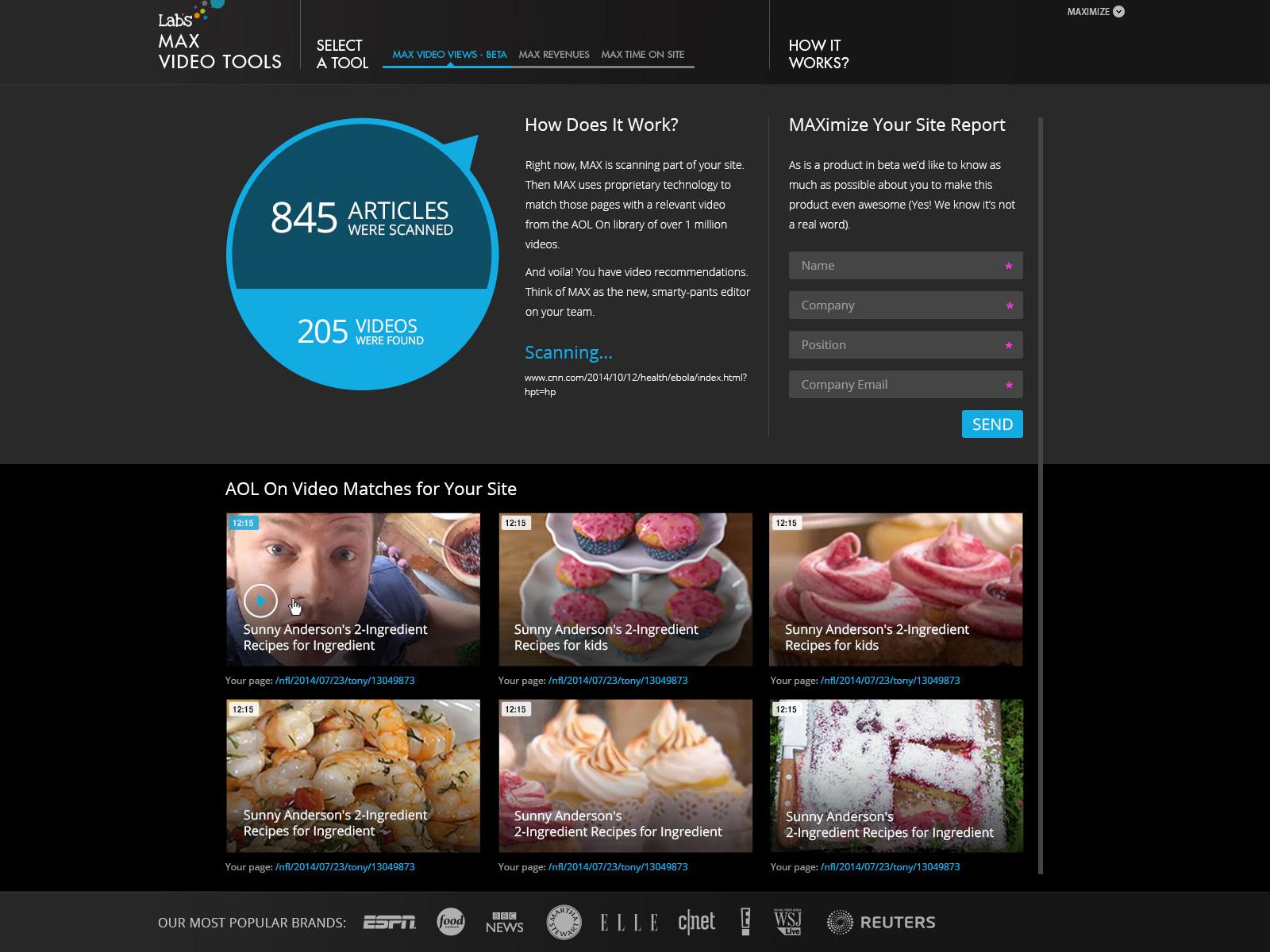Switch to the MAX Time On Site tab

coord(643,55)
